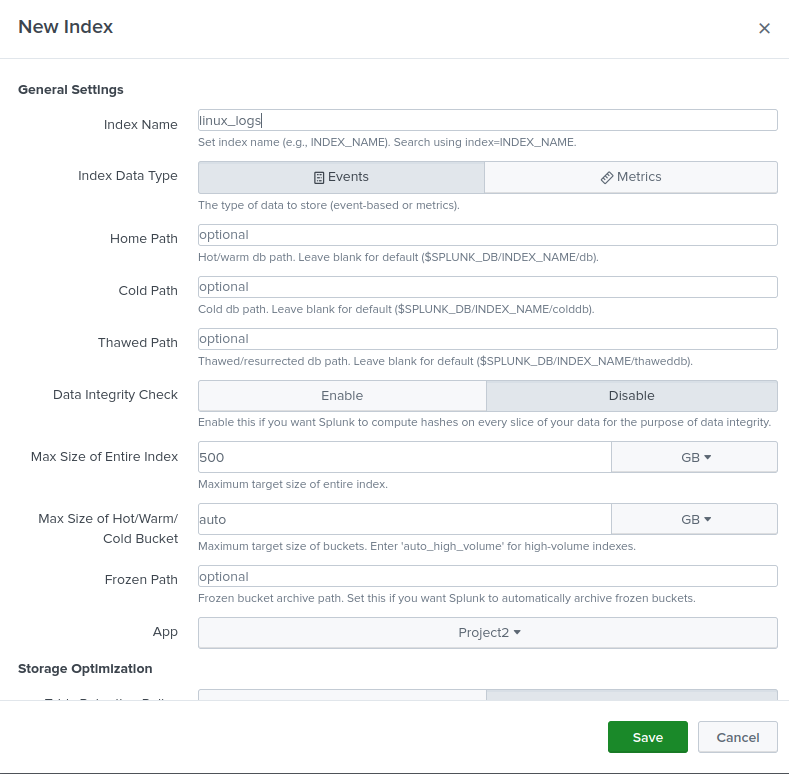Click the General Settings heading

pyautogui.click(x=70, y=90)
